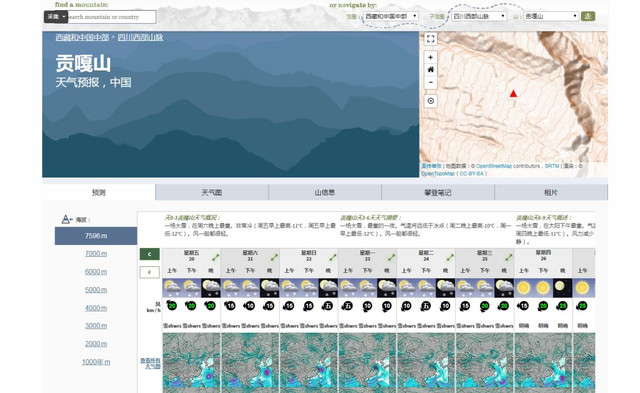Viewport: 640px width, 393px height.
Task: Open Saturday afternoon weather map thumbnail
Action: point(250,360)
